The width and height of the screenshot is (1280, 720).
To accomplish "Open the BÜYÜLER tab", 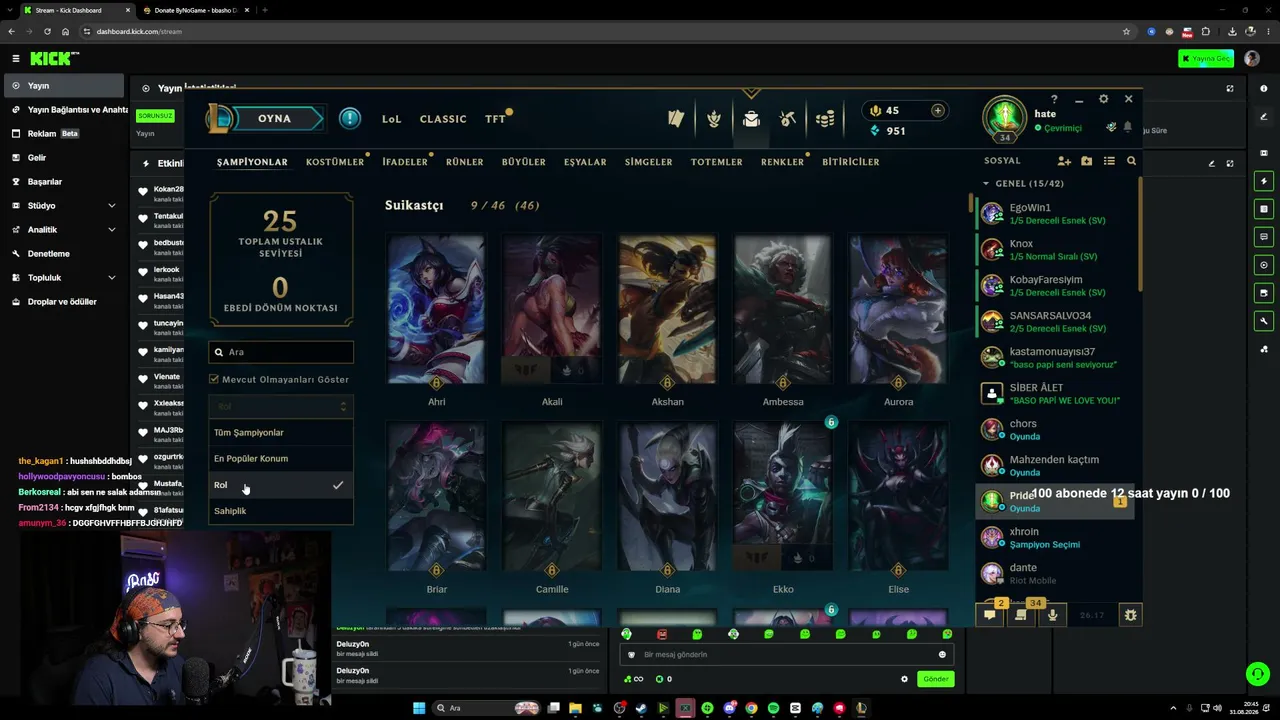I will pos(524,162).
